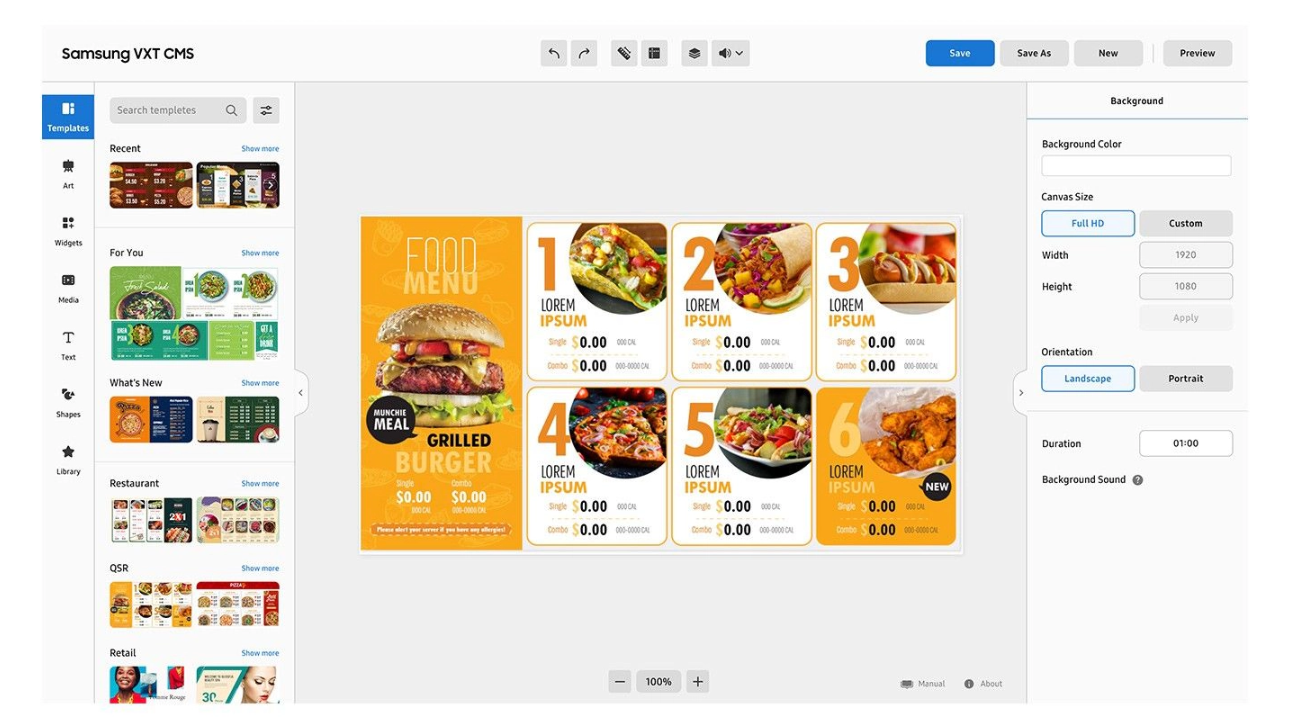
Task: Set orientation to Portrait
Action: coord(1186,378)
